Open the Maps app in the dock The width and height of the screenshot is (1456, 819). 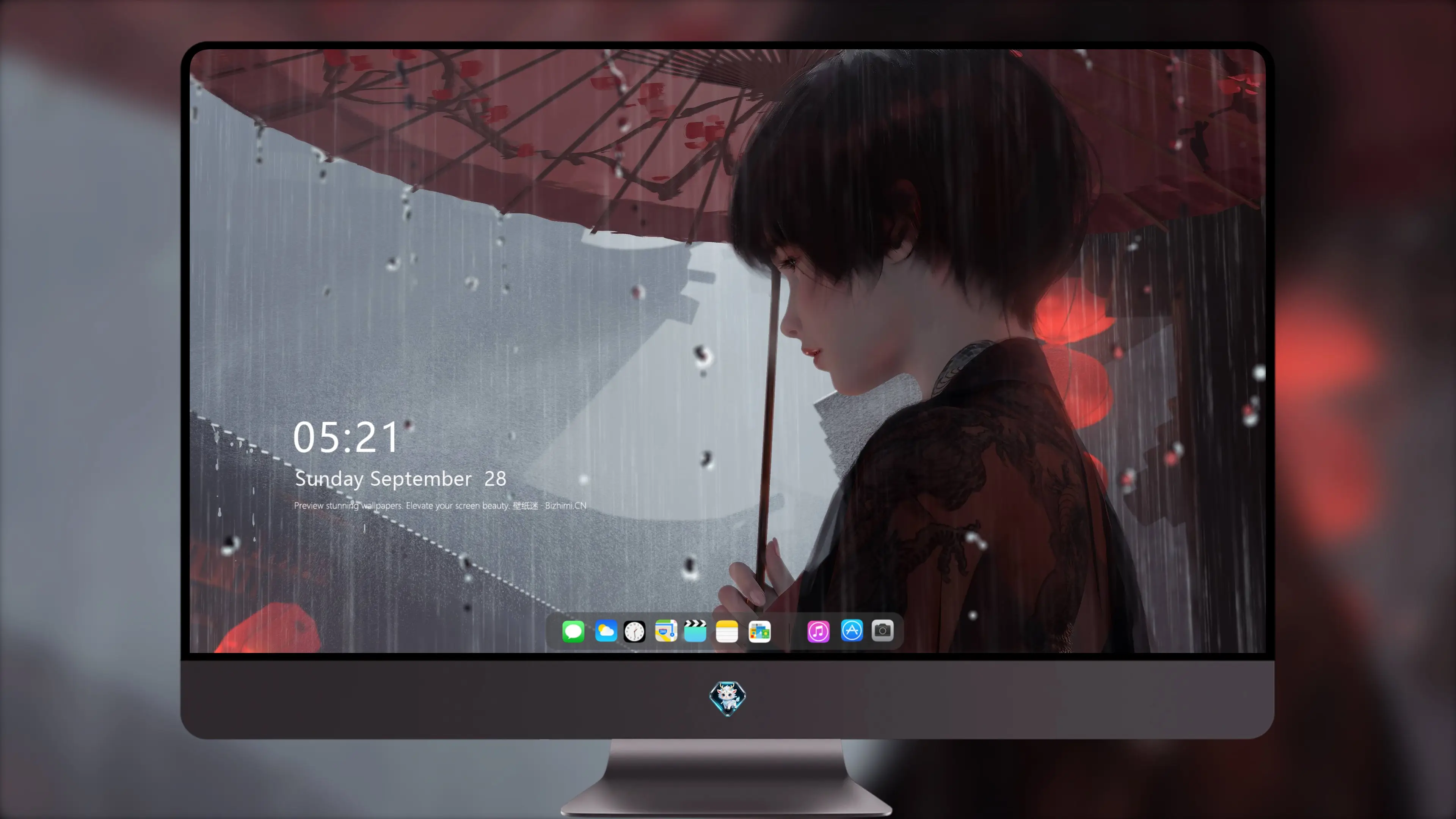(666, 631)
